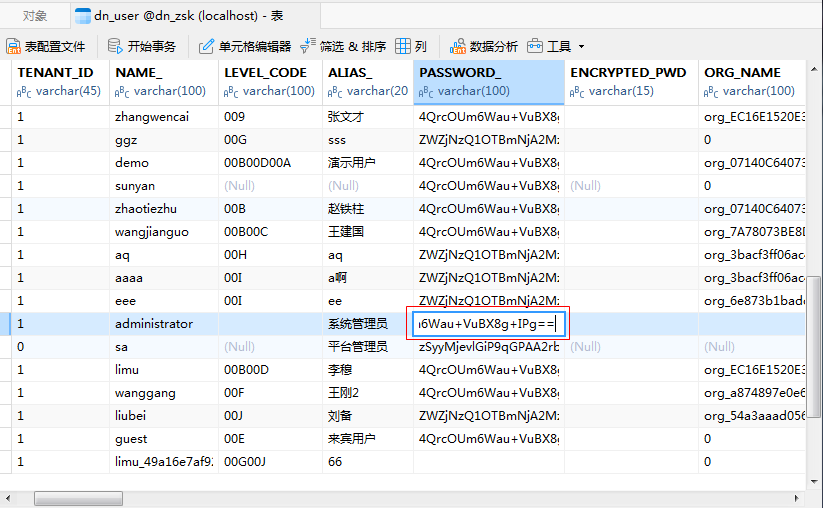The image size is (823, 508).
Task: Click the Columns (列) toolbar button
Action: [411, 46]
